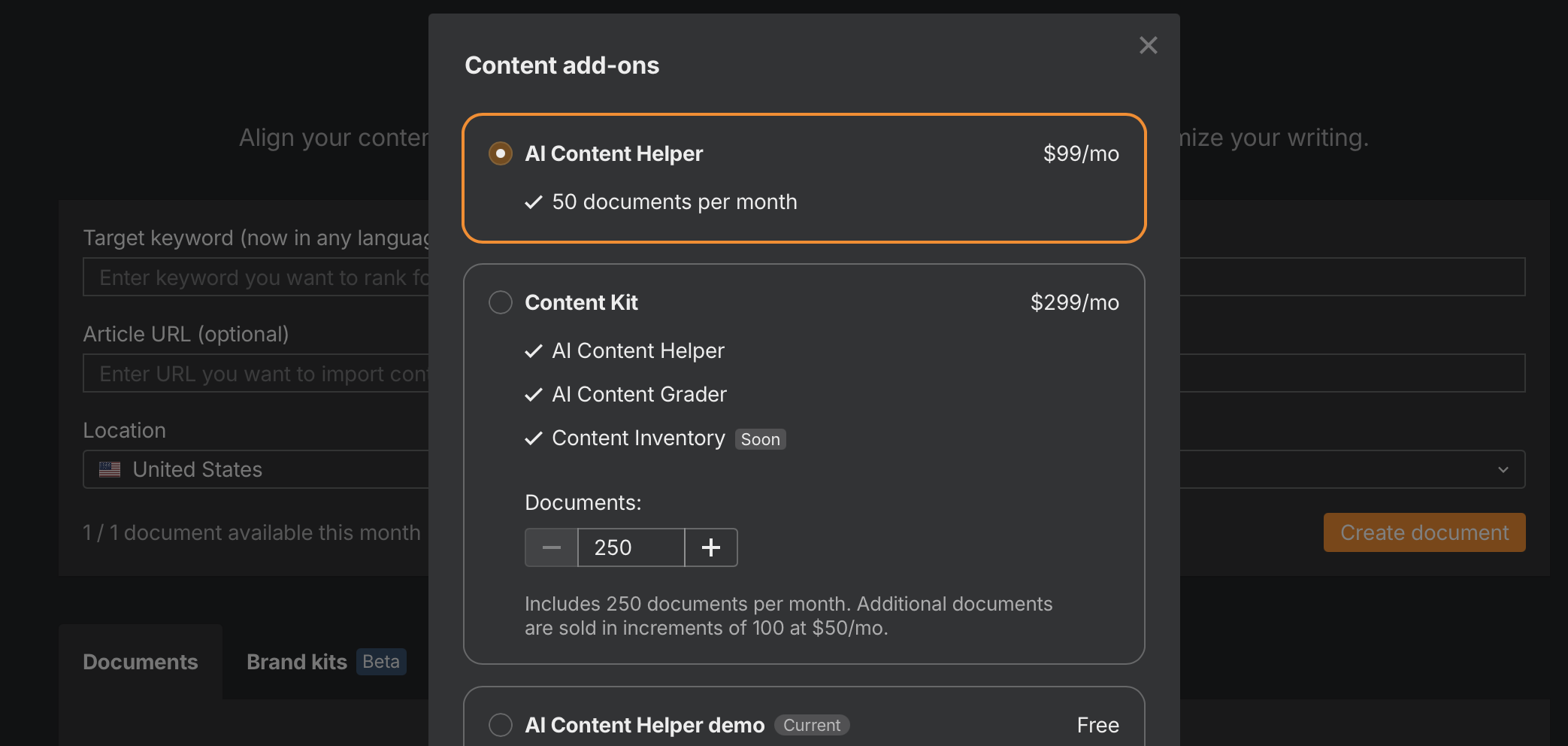Click the checkmark beside AI Content Grader

(534, 395)
